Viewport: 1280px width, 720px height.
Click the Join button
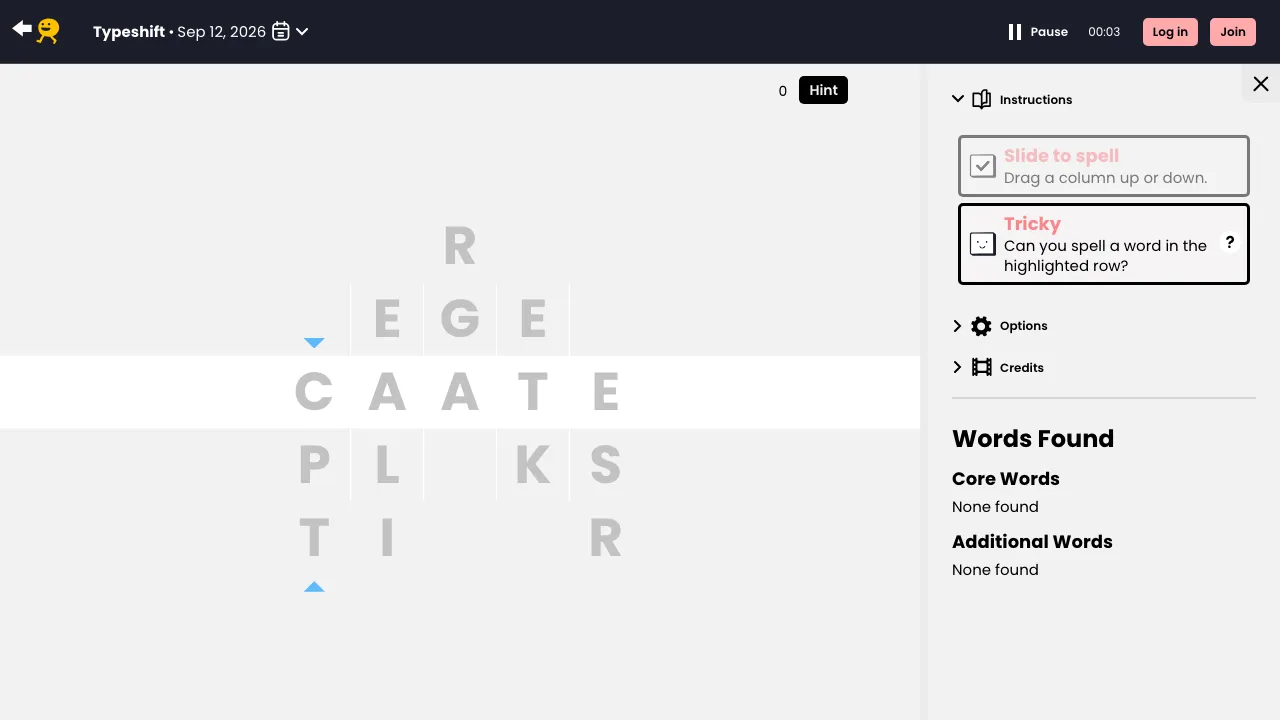click(x=1233, y=32)
